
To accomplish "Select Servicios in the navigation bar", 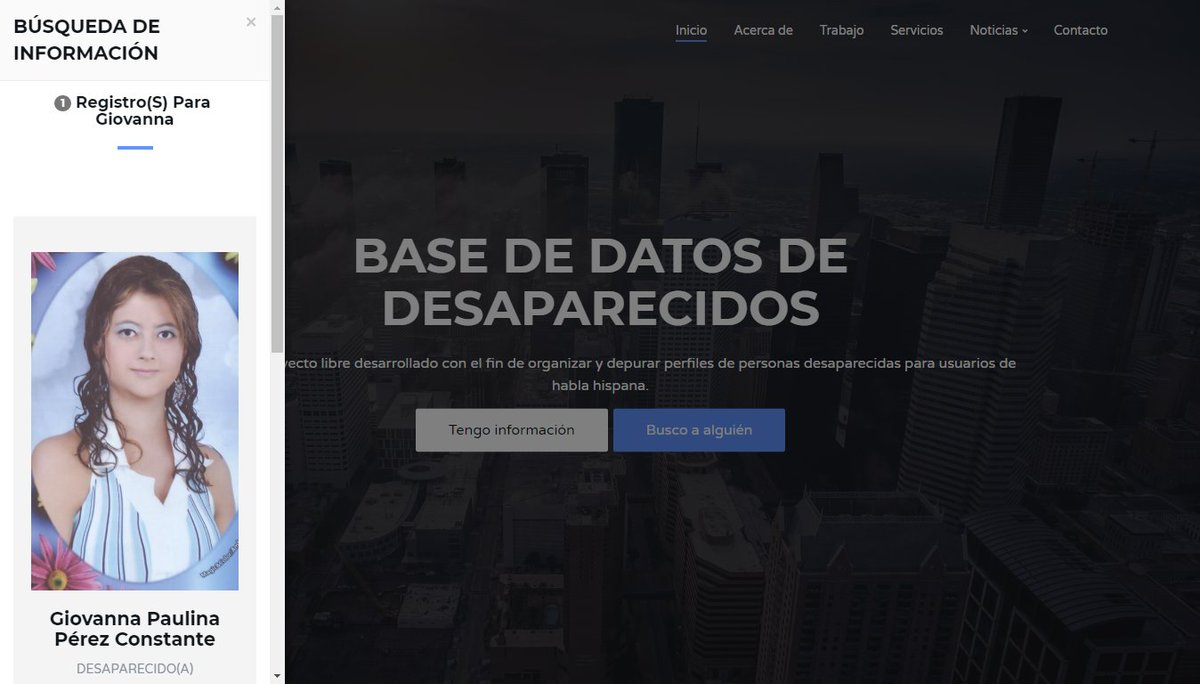I will click(x=916, y=30).
